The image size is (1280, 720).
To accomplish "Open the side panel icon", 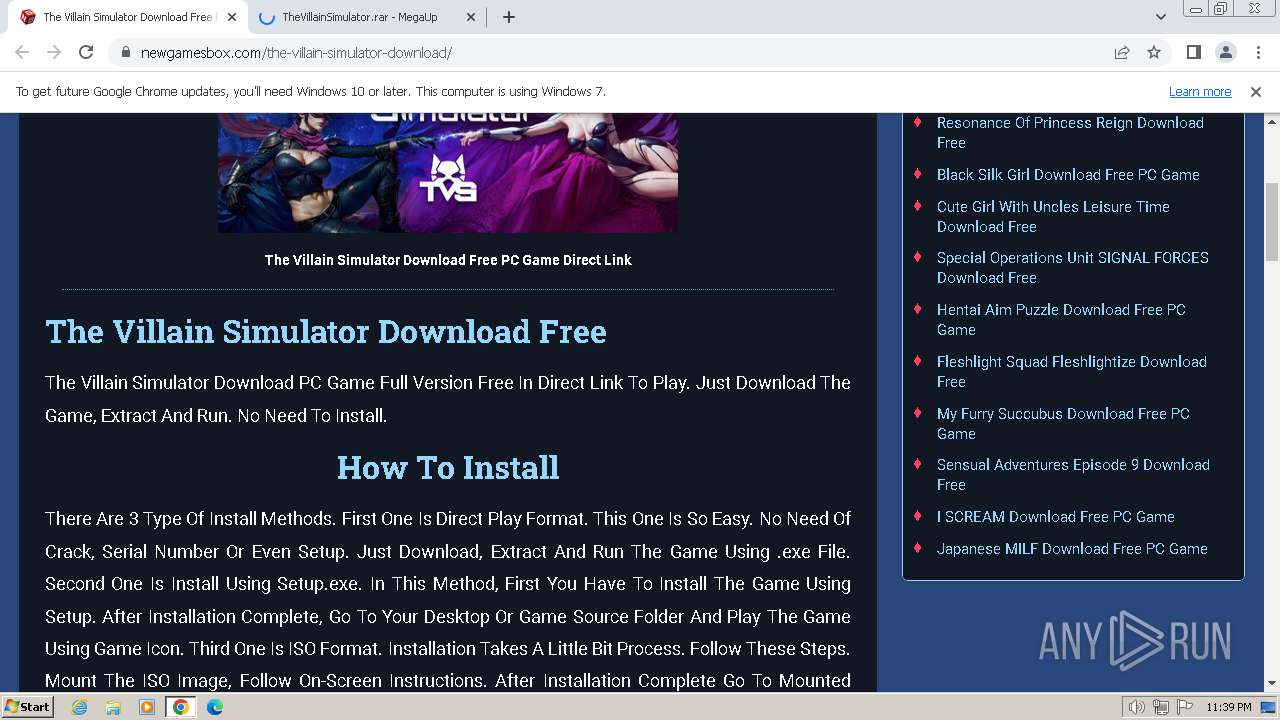I will click(1194, 53).
